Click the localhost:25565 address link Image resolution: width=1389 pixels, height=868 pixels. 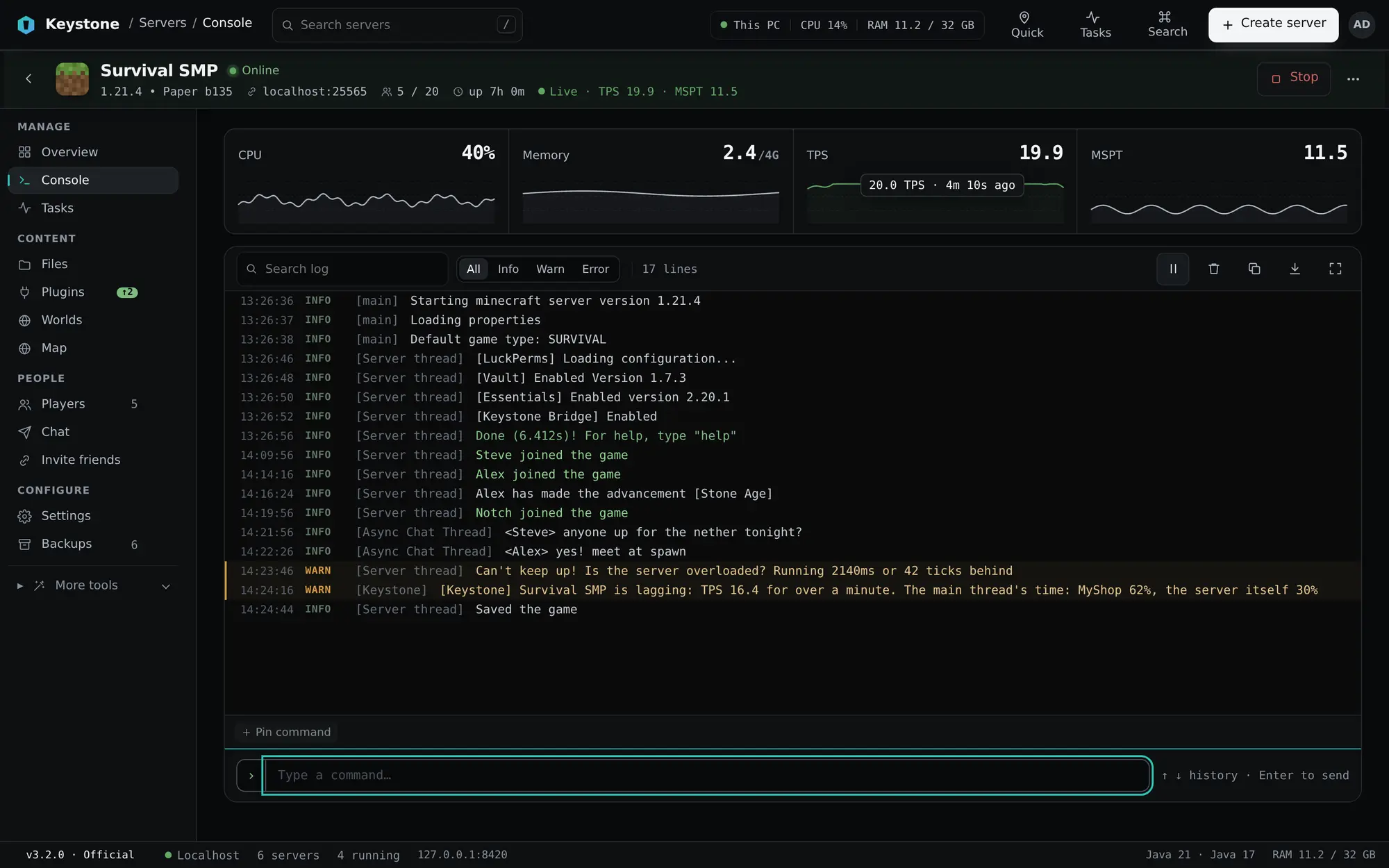coord(307,92)
